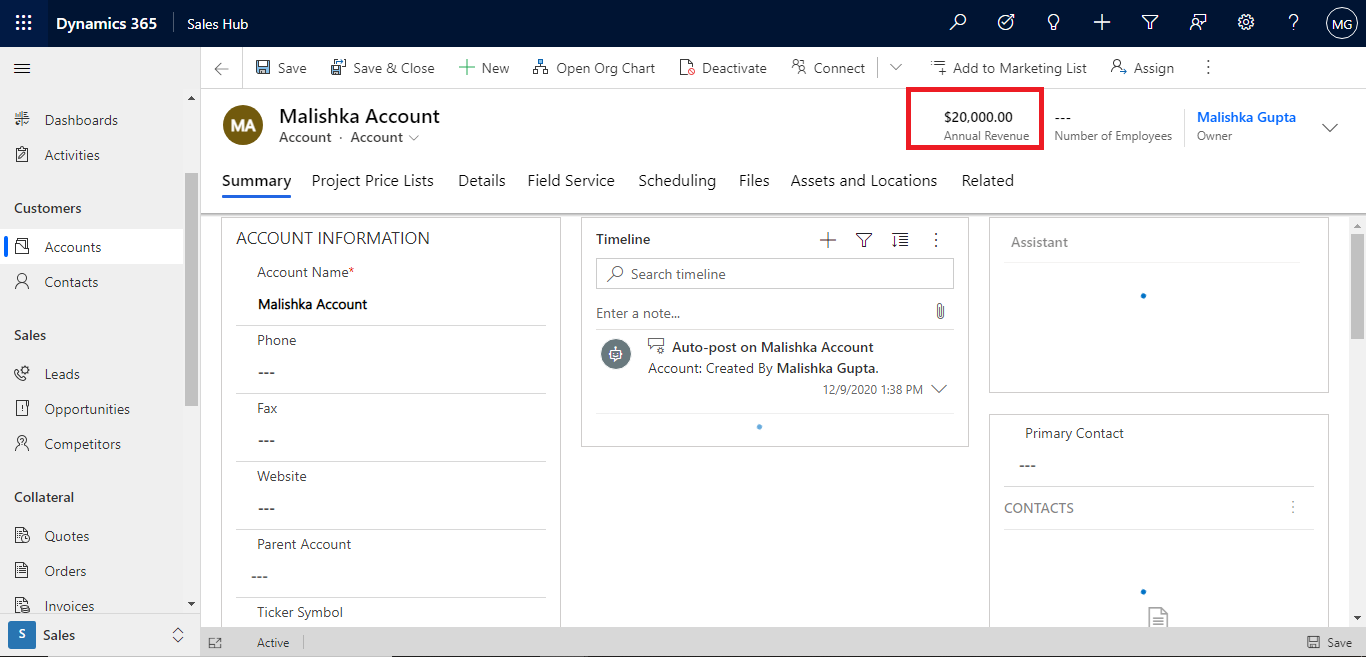Open the advanced Filter icon in top bar
This screenshot has width=1366, height=657.
(x=1149, y=22)
